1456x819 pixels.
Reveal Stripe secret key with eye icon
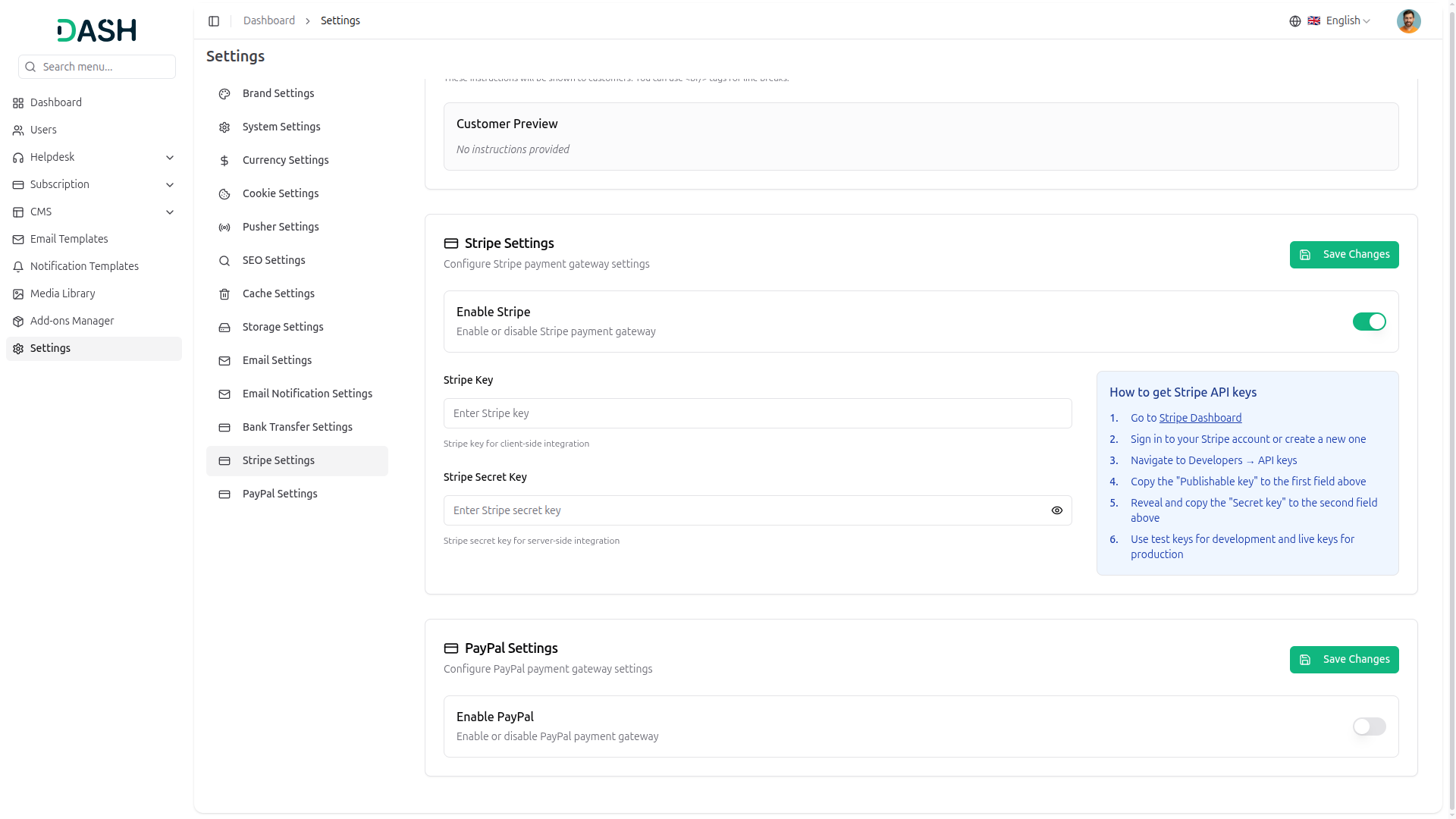coord(1056,510)
